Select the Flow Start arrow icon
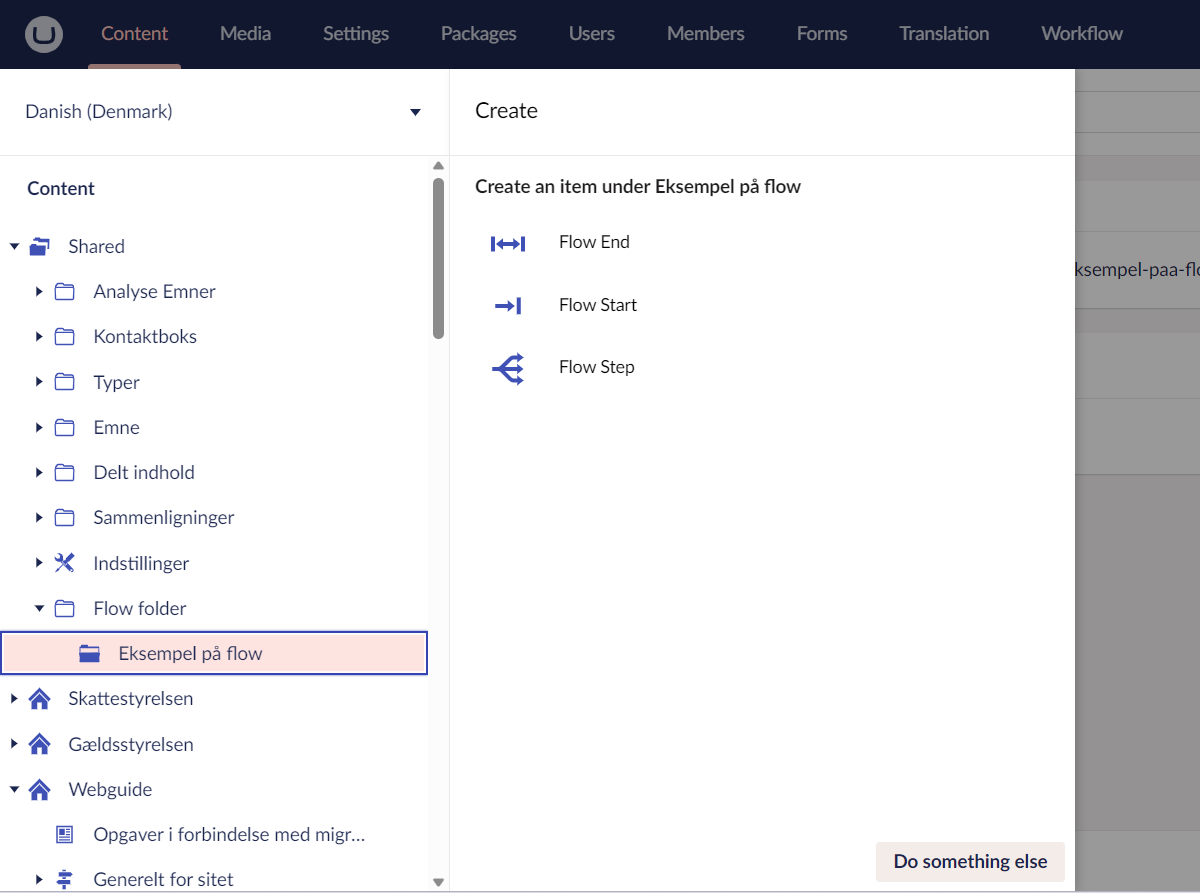 pos(508,306)
